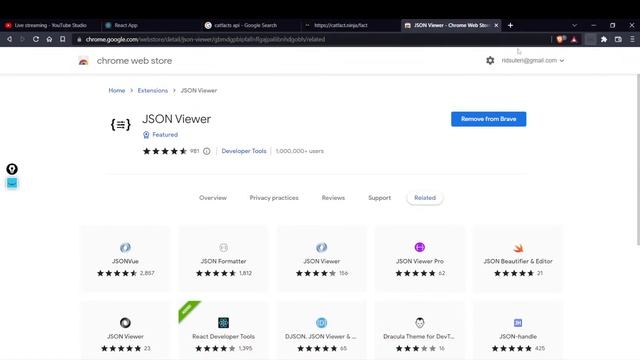Click the JSON Viewer Pro card title
This screenshot has height=360, width=640.
[420, 261]
